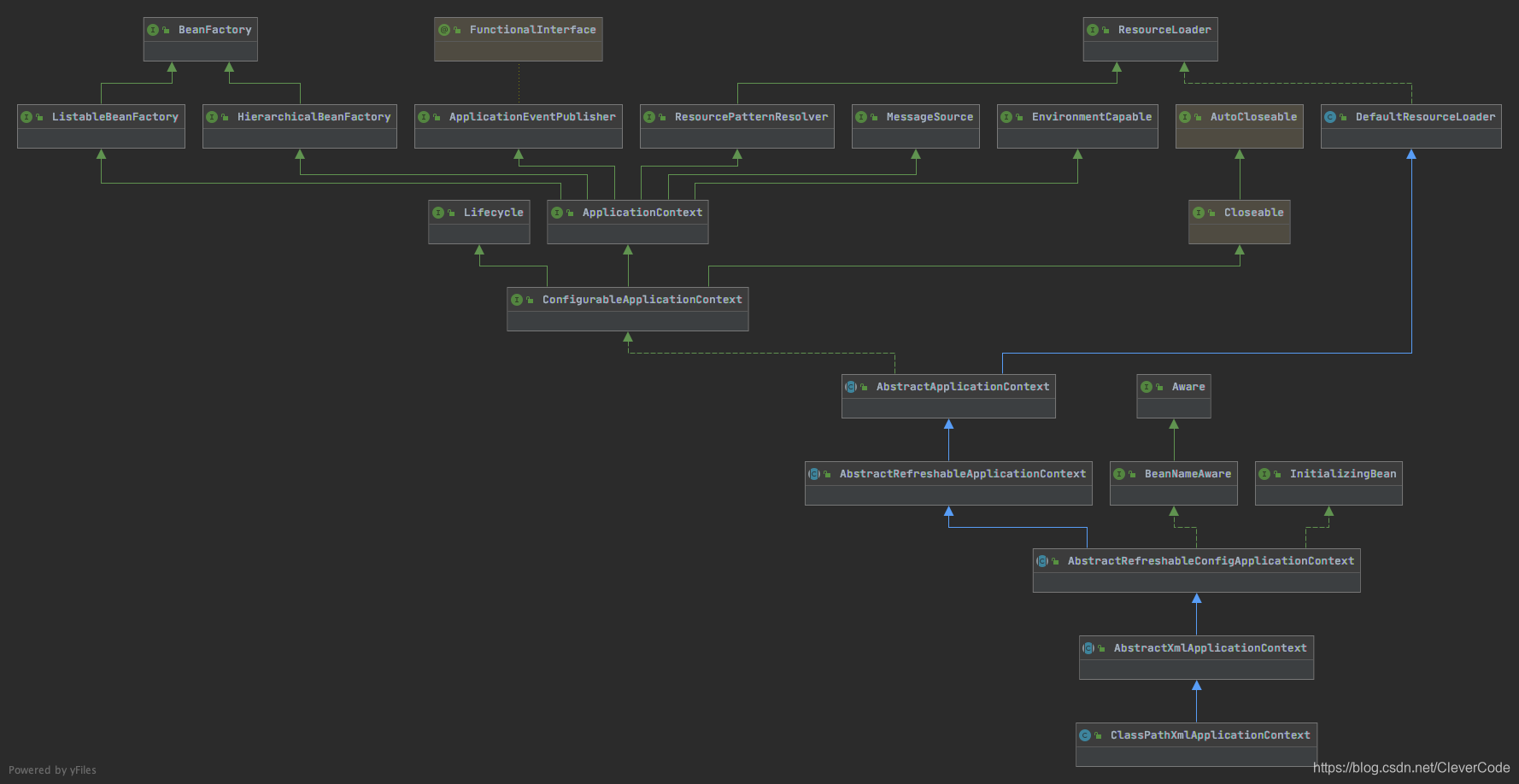Screen dimensions: 1519x784
Task: Select the ConfigurableApplicationContext node label
Action: tap(642, 300)
